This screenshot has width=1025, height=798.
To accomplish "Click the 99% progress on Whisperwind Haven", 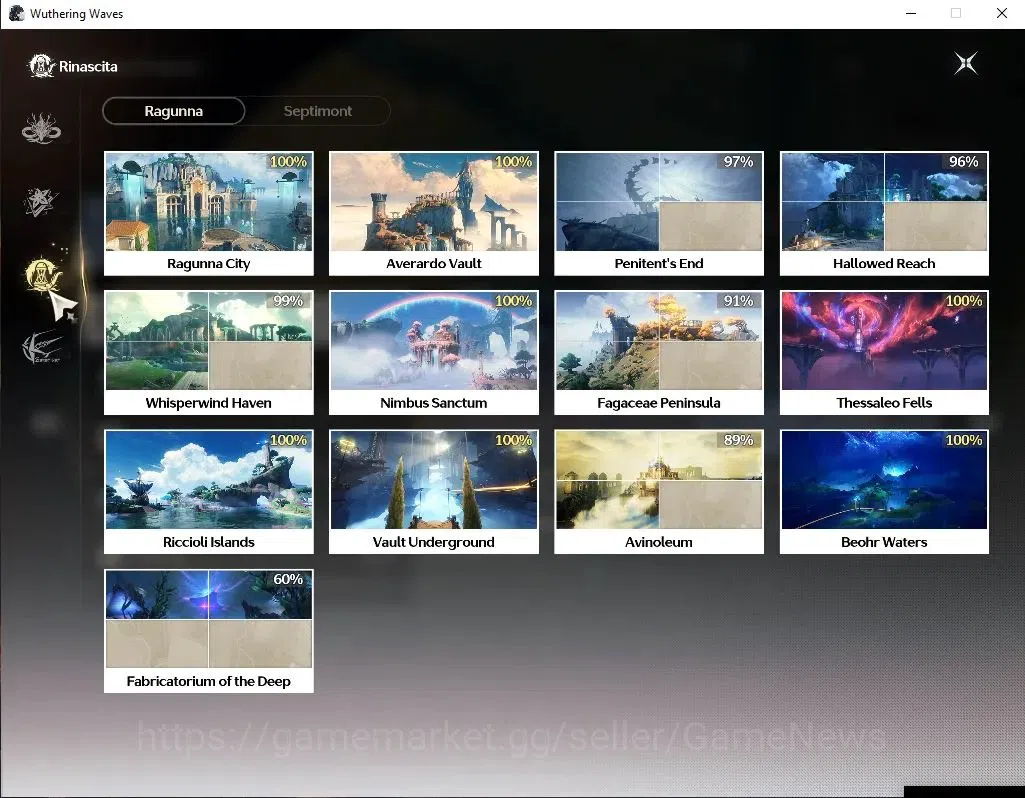I will pos(288,301).
